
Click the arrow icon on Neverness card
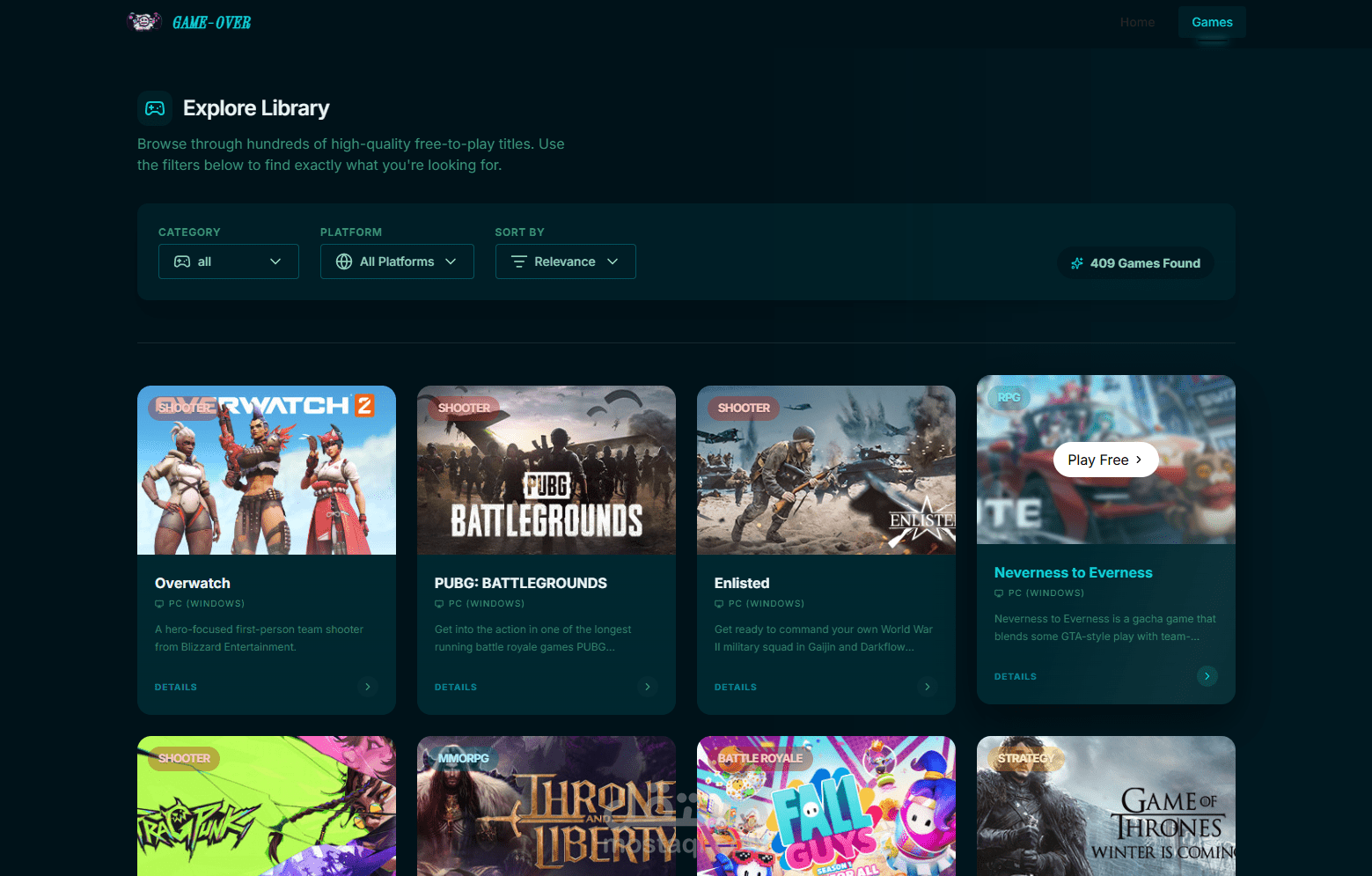click(1207, 676)
